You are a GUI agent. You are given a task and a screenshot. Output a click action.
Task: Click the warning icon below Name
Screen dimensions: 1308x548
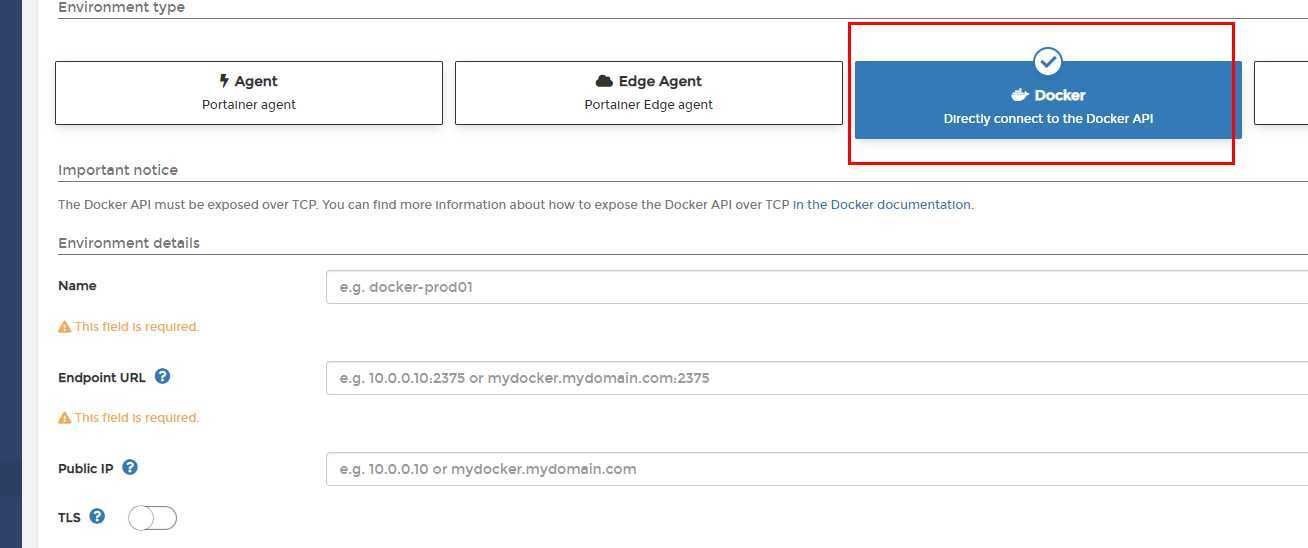64,327
